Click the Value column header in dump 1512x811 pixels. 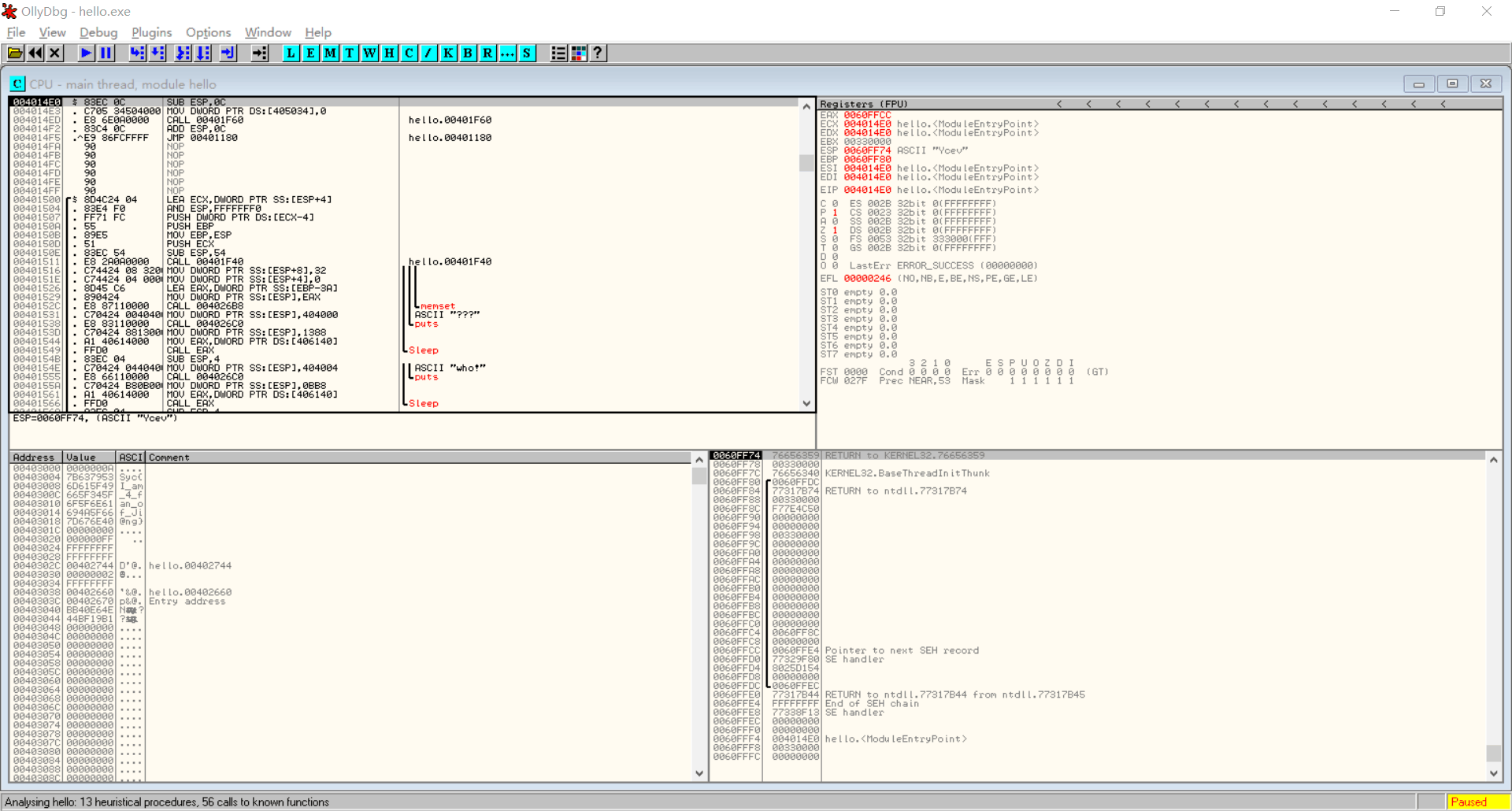89,457
